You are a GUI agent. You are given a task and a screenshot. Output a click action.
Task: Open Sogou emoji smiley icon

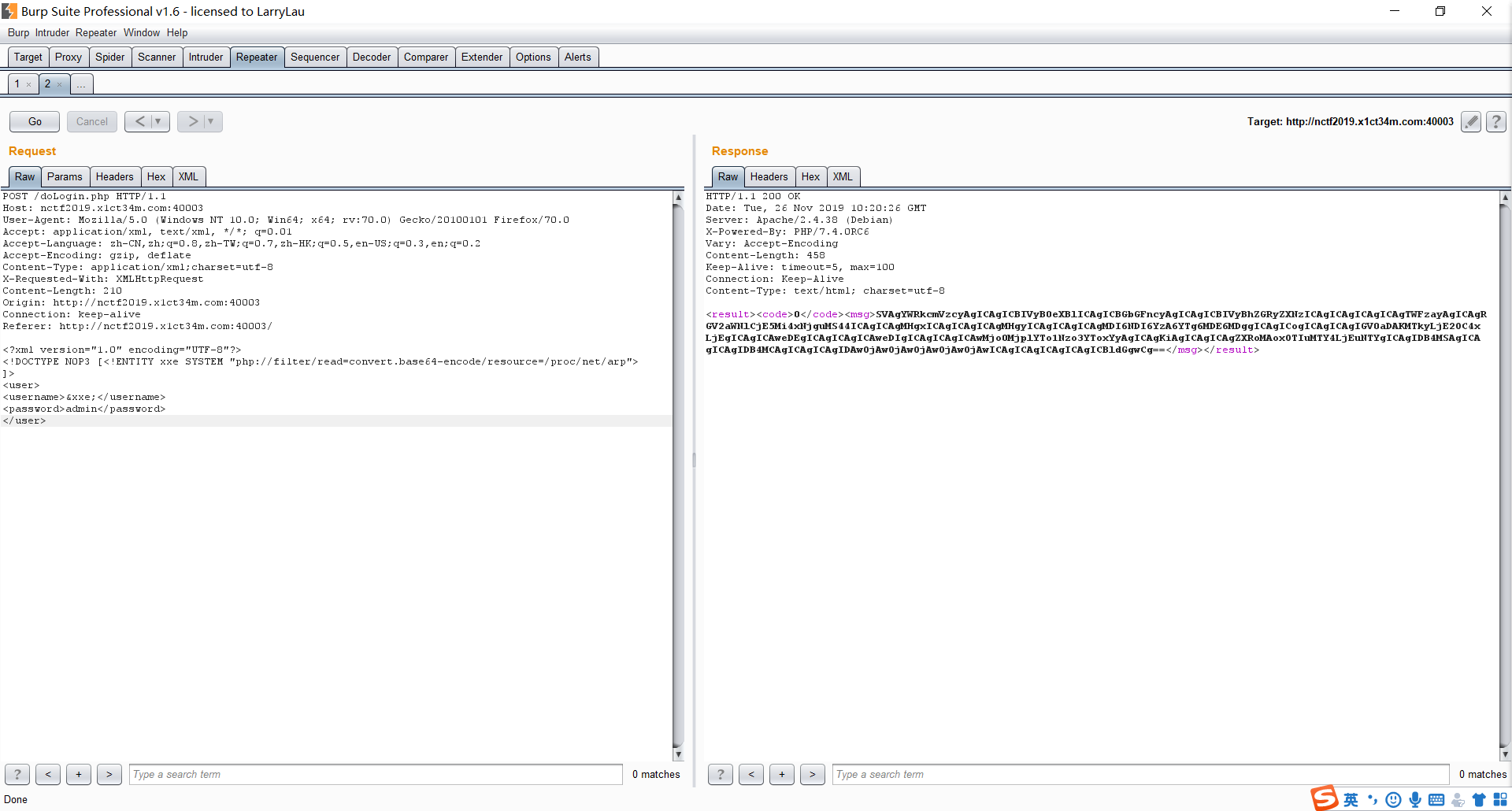[1394, 800]
